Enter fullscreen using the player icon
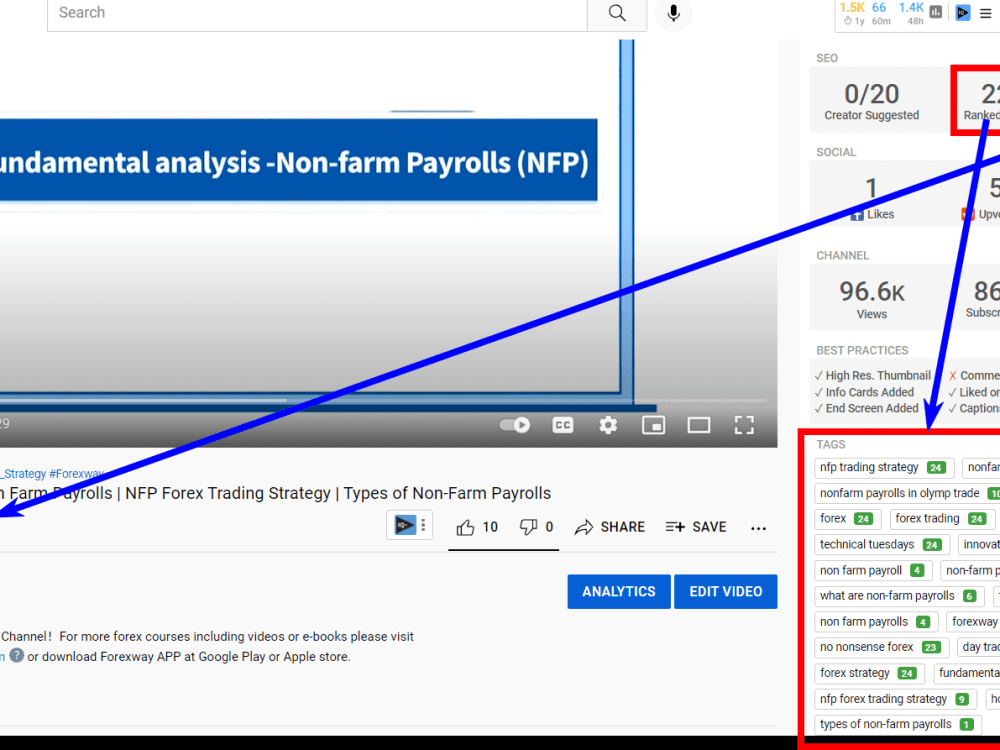 pyautogui.click(x=744, y=425)
